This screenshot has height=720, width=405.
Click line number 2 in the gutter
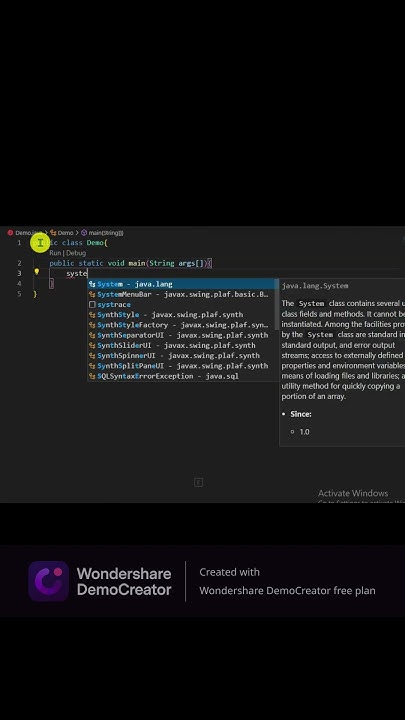point(19,263)
